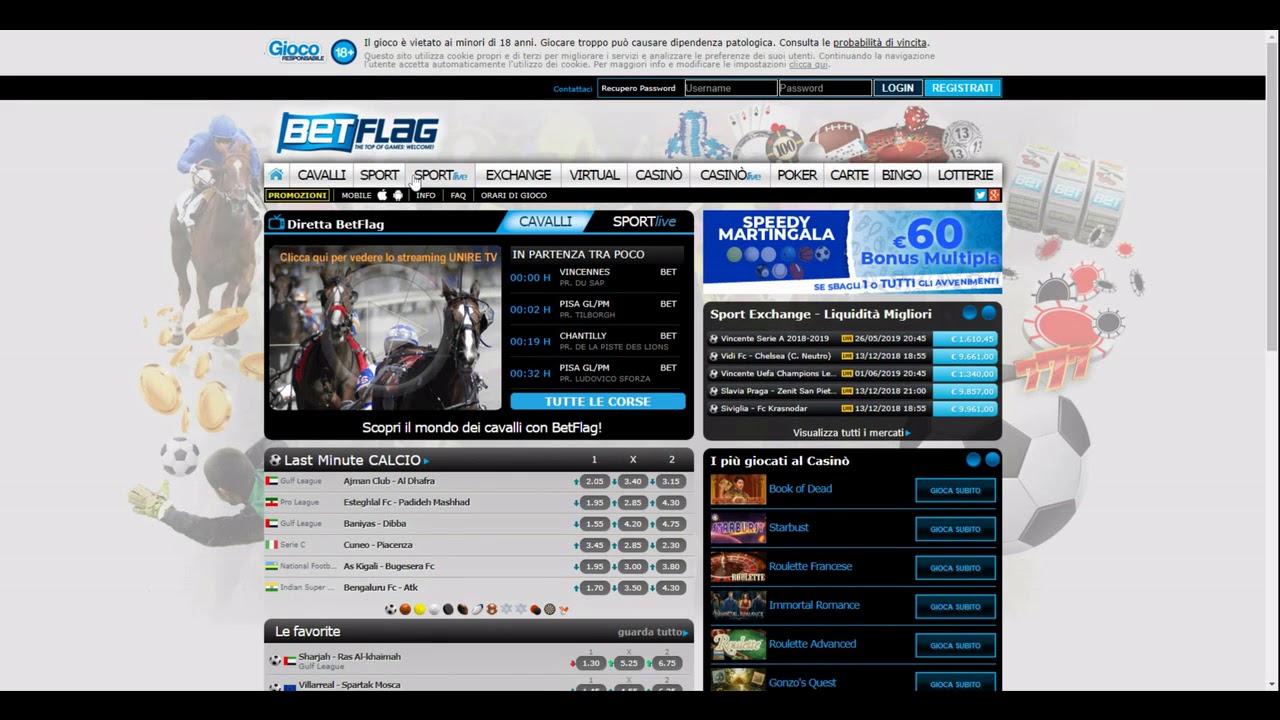Image resolution: width=1280 pixels, height=720 pixels.
Task: Select the white volleyball sport icon
Action: (434, 609)
